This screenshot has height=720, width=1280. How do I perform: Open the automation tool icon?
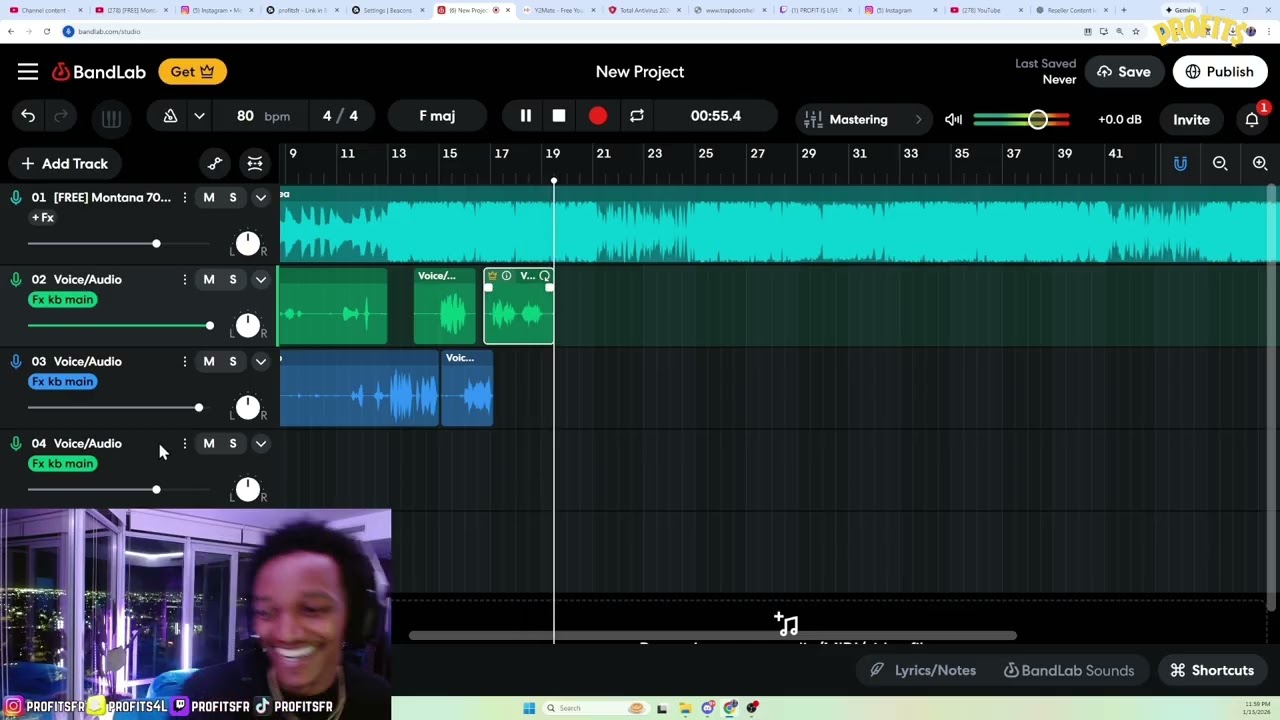[x=215, y=164]
